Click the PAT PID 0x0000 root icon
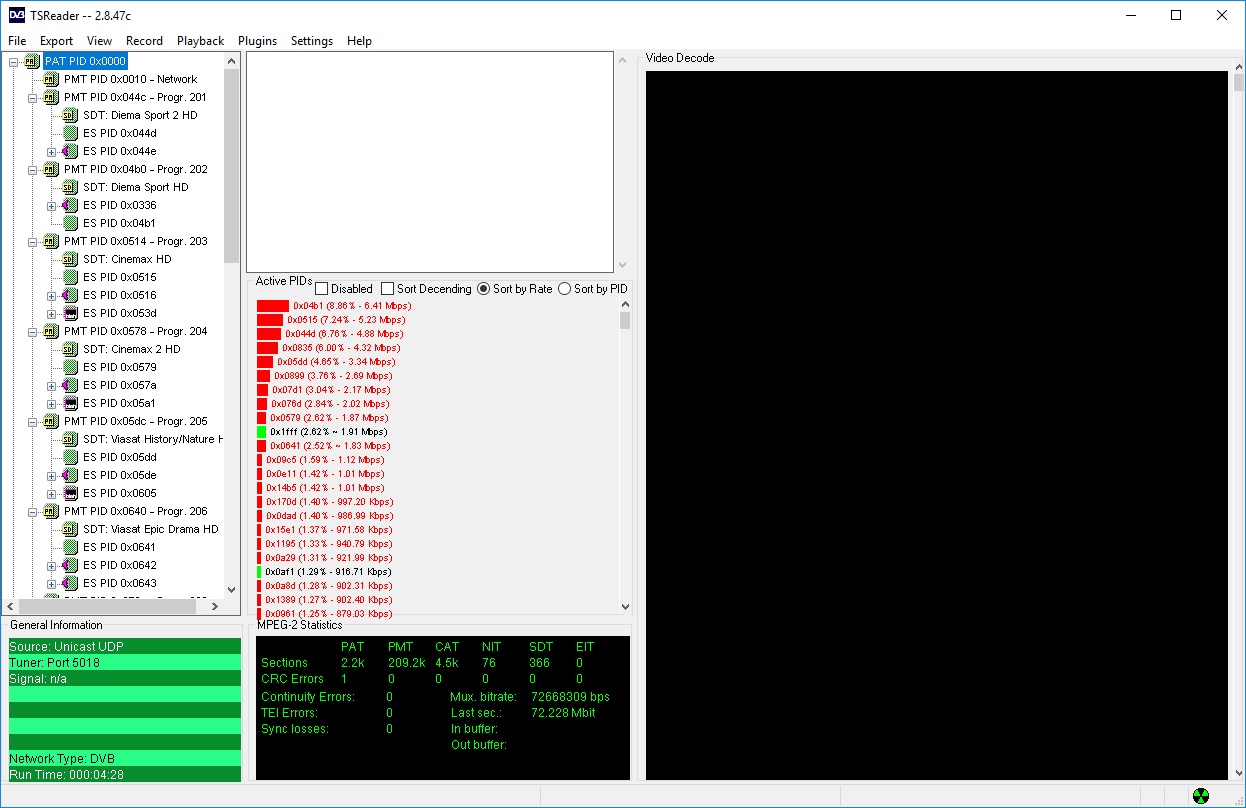Screen dimensions: 1246x808 coord(32,61)
